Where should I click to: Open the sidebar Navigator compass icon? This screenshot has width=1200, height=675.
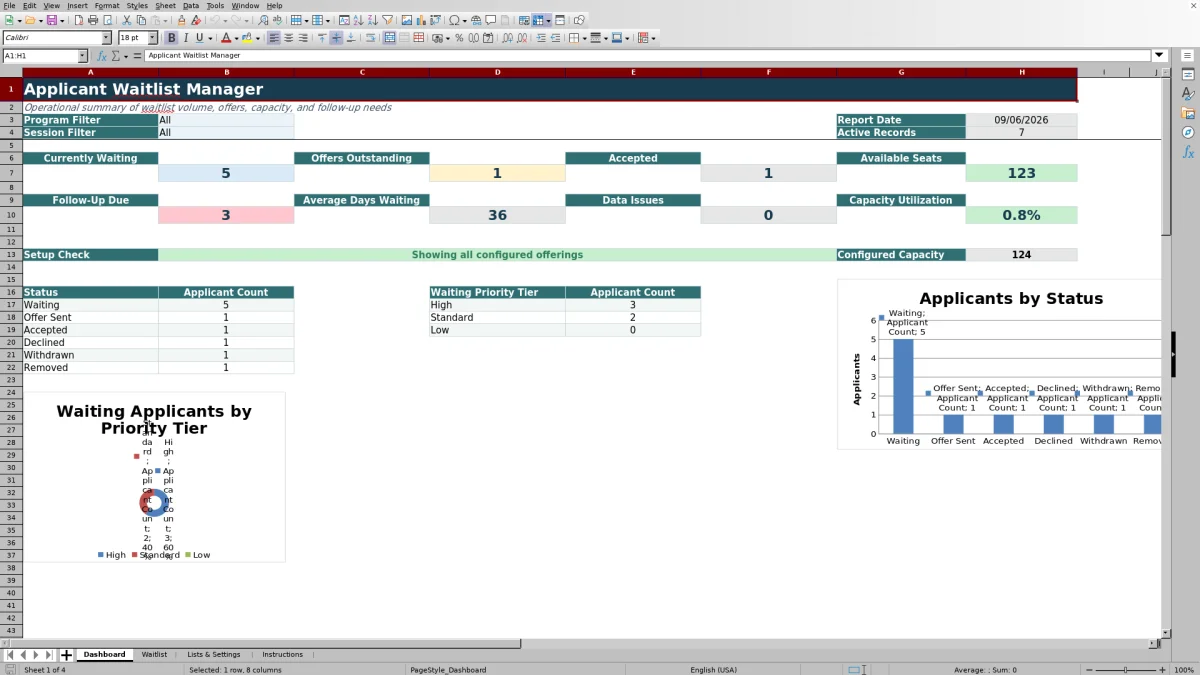click(x=1188, y=132)
